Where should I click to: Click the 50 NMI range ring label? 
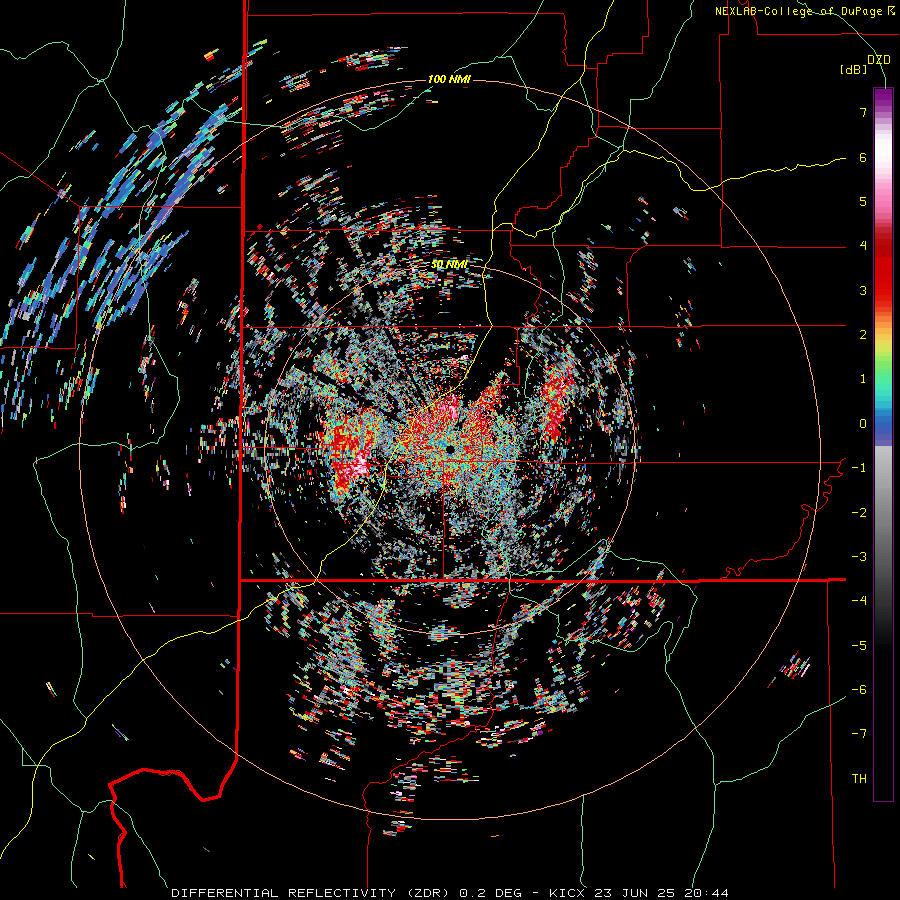tap(449, 265)
